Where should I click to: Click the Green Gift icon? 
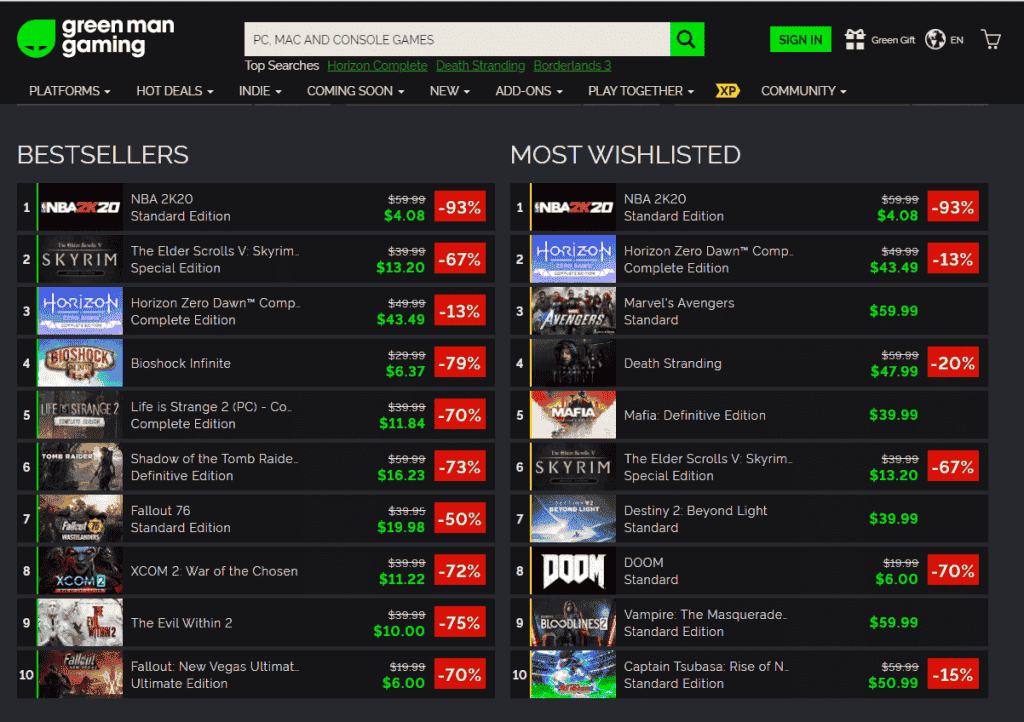(x=855, y=38)
